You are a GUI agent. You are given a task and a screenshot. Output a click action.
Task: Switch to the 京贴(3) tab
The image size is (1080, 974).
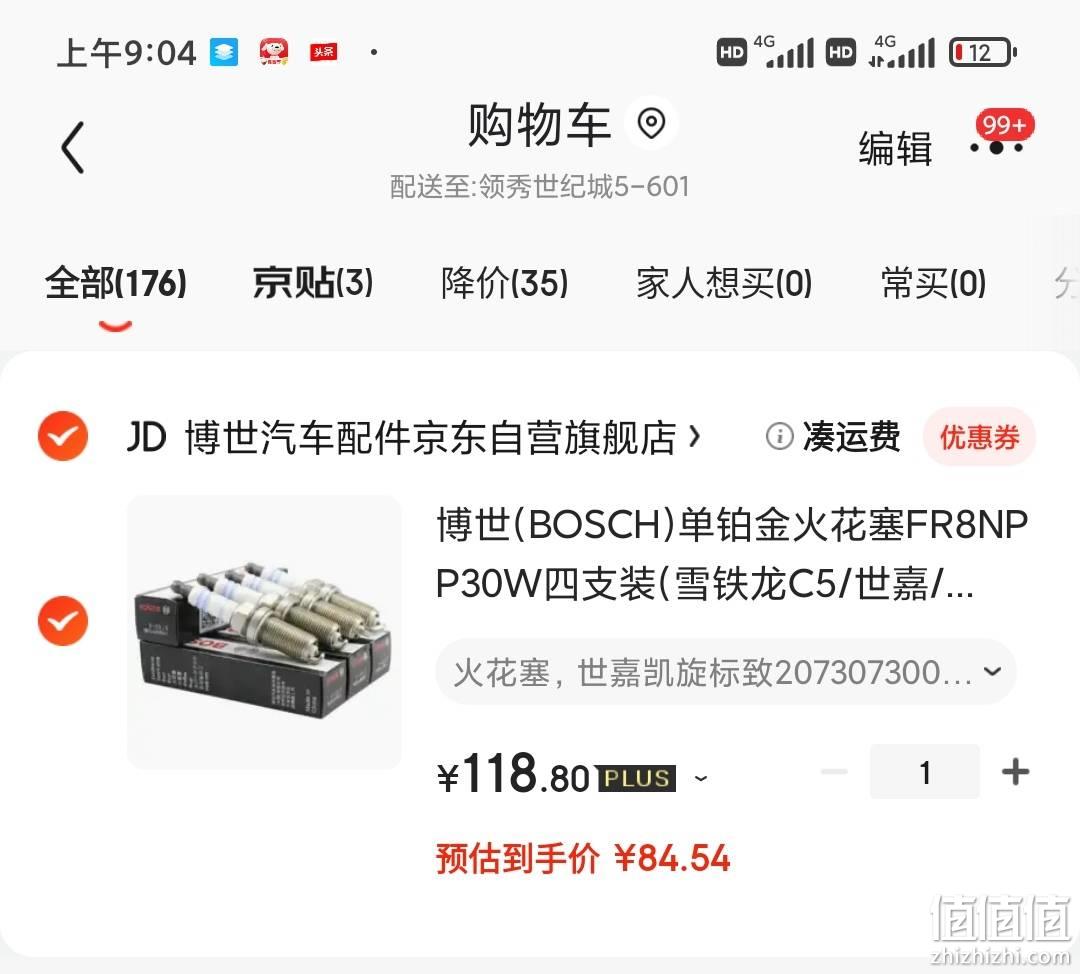[x=313, y=283]
